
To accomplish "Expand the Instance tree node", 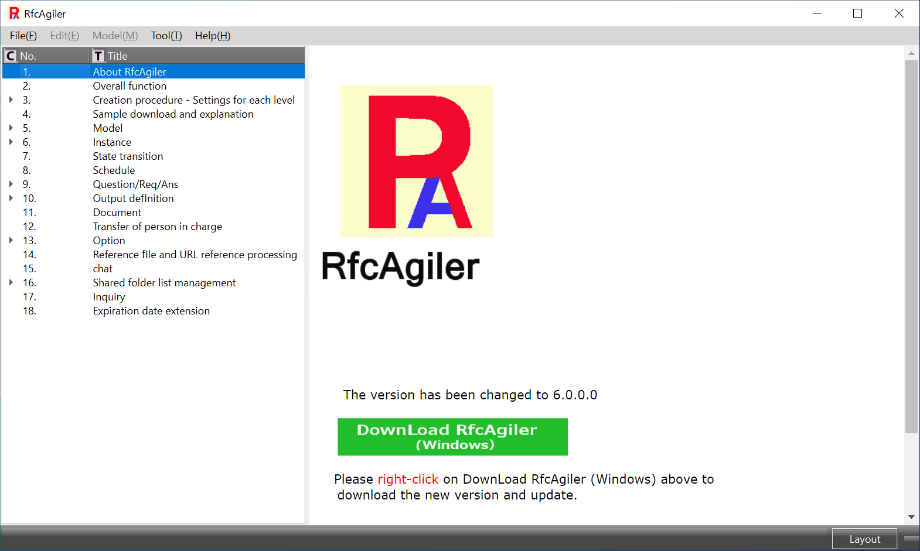I will tap(11, 142).
